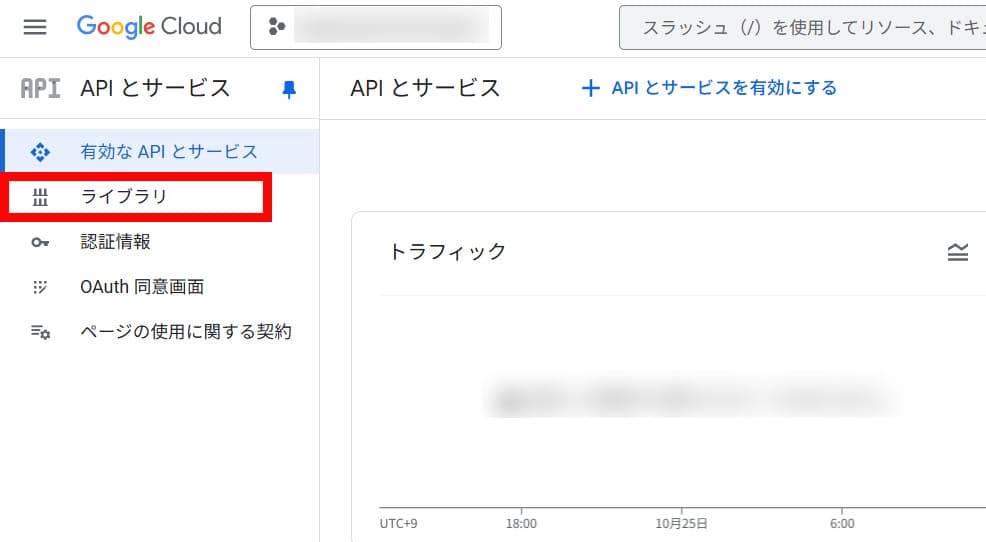986x542 pixels.
Task: Select 有効な API とサービス menu item
Action: 169,152
